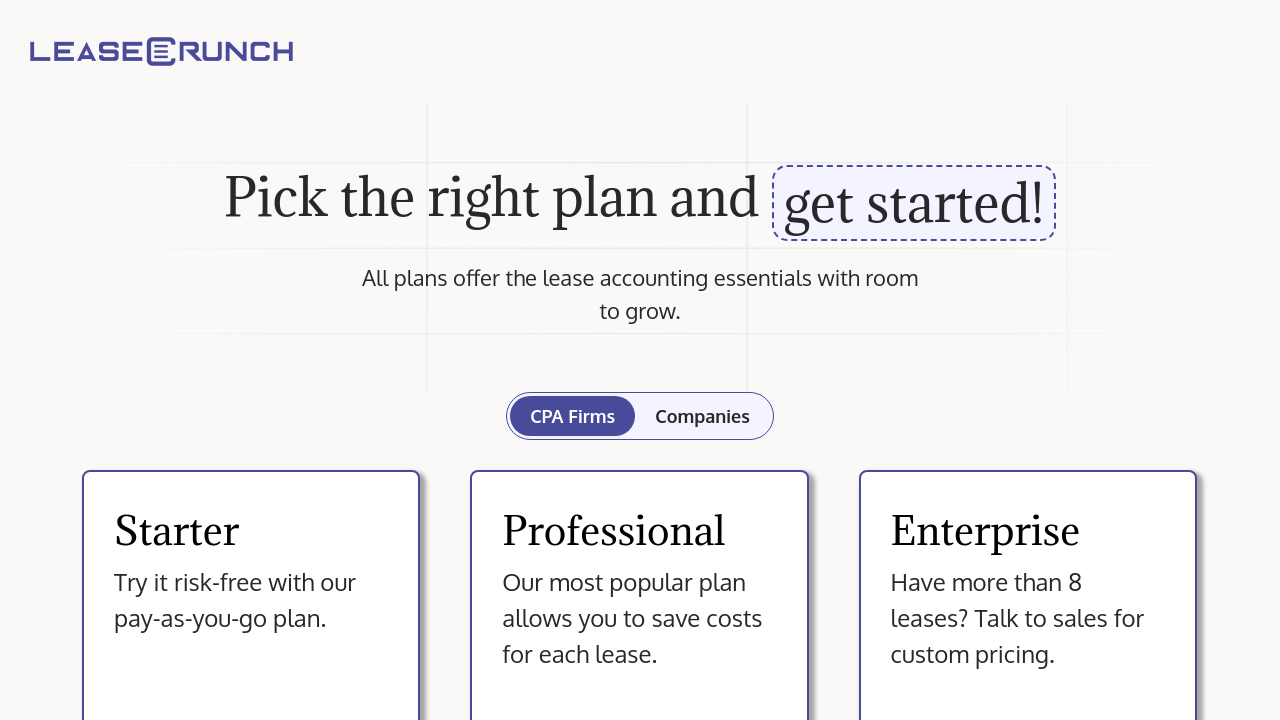
Task: Click the highlighted "get started!" box
Action: pos(913,203)
